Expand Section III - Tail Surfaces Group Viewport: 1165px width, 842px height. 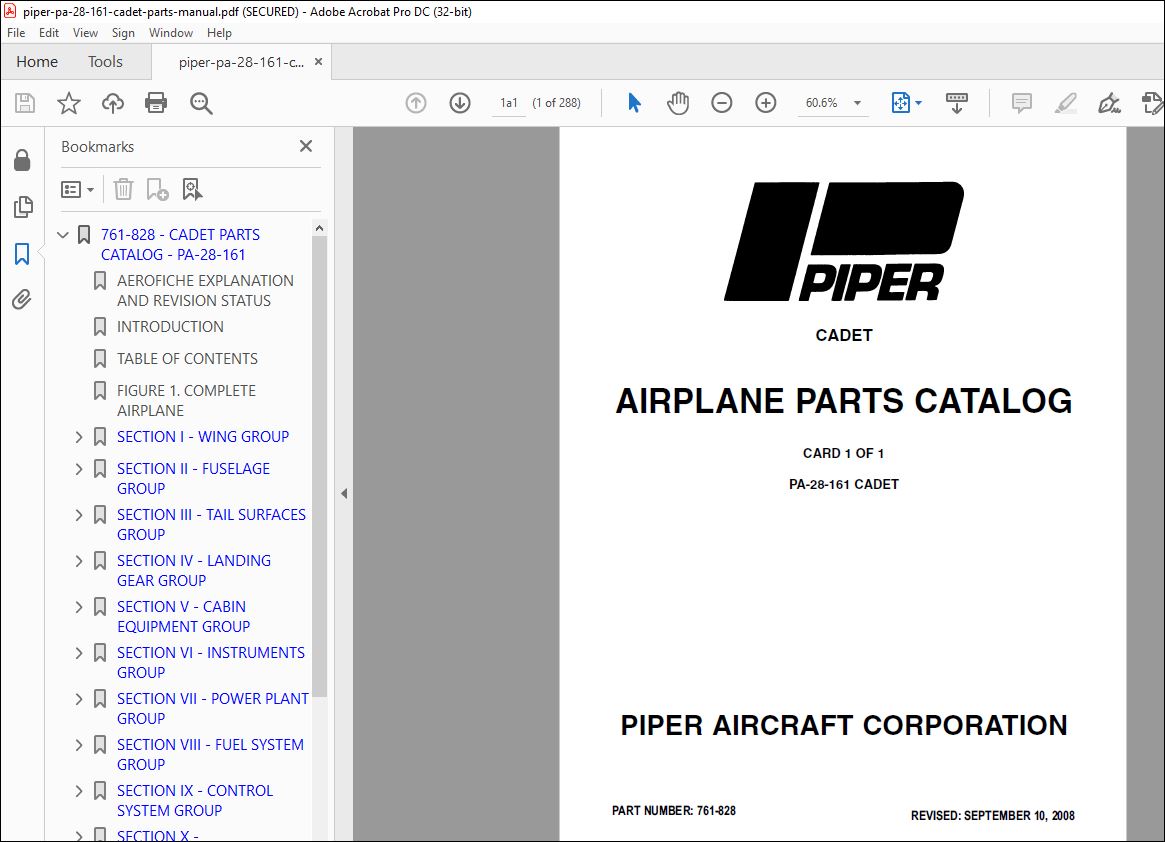tap(79, 515)
